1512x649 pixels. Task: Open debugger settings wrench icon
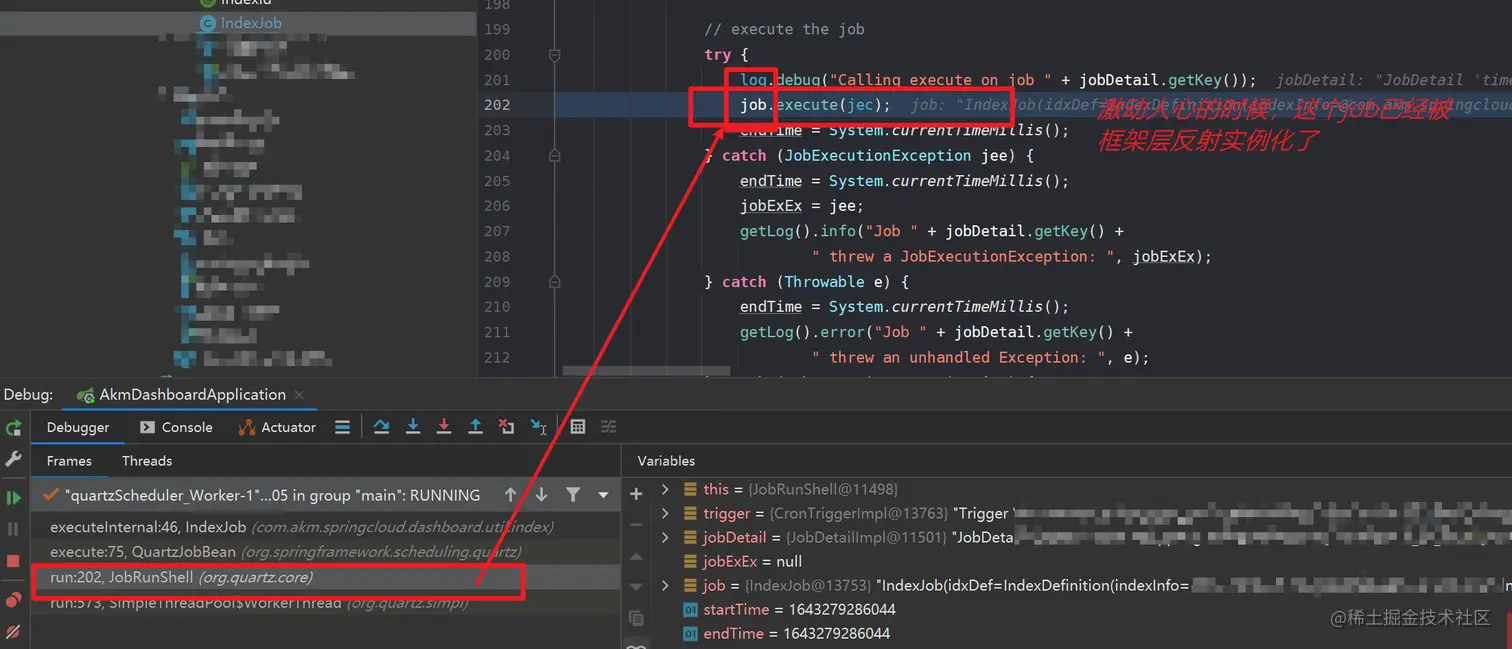click(x=14, y=459)
